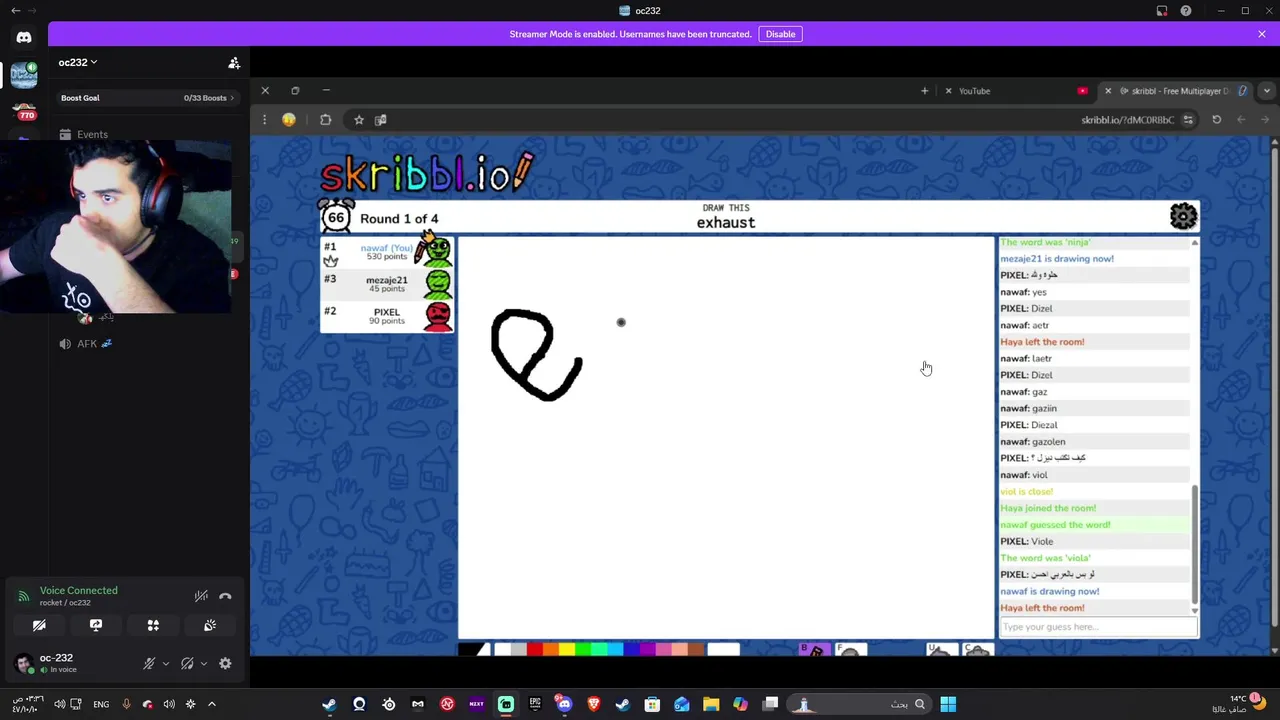
Task: Open the brush size selector box
Action: [x=723, y=650]
